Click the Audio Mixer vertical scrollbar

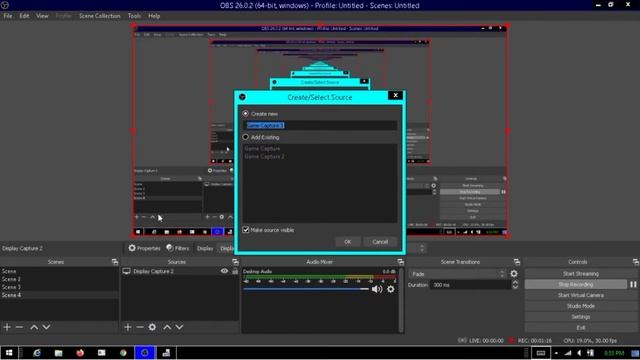(x=401, y=300)
